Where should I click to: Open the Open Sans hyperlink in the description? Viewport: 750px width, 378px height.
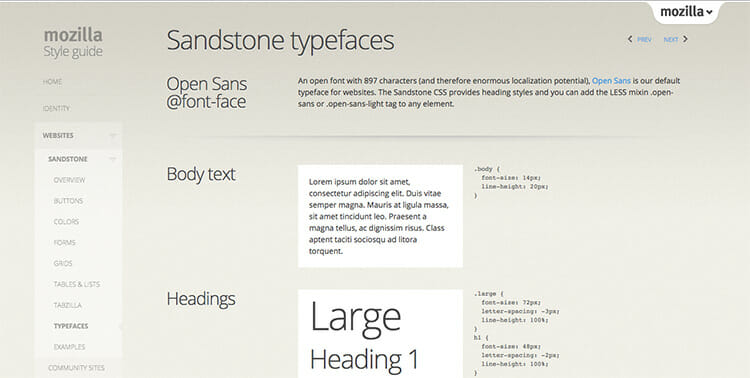(x=611, y=81)
